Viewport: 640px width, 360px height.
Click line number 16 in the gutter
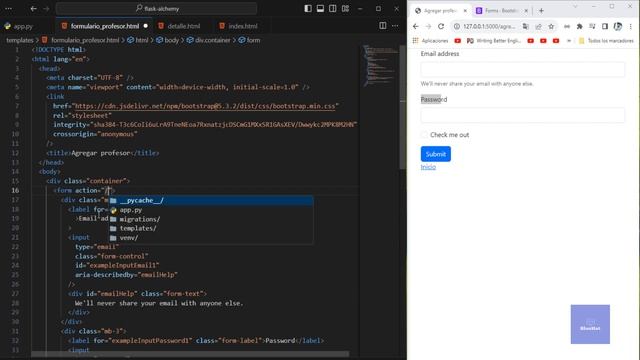[x=15, y=190]
